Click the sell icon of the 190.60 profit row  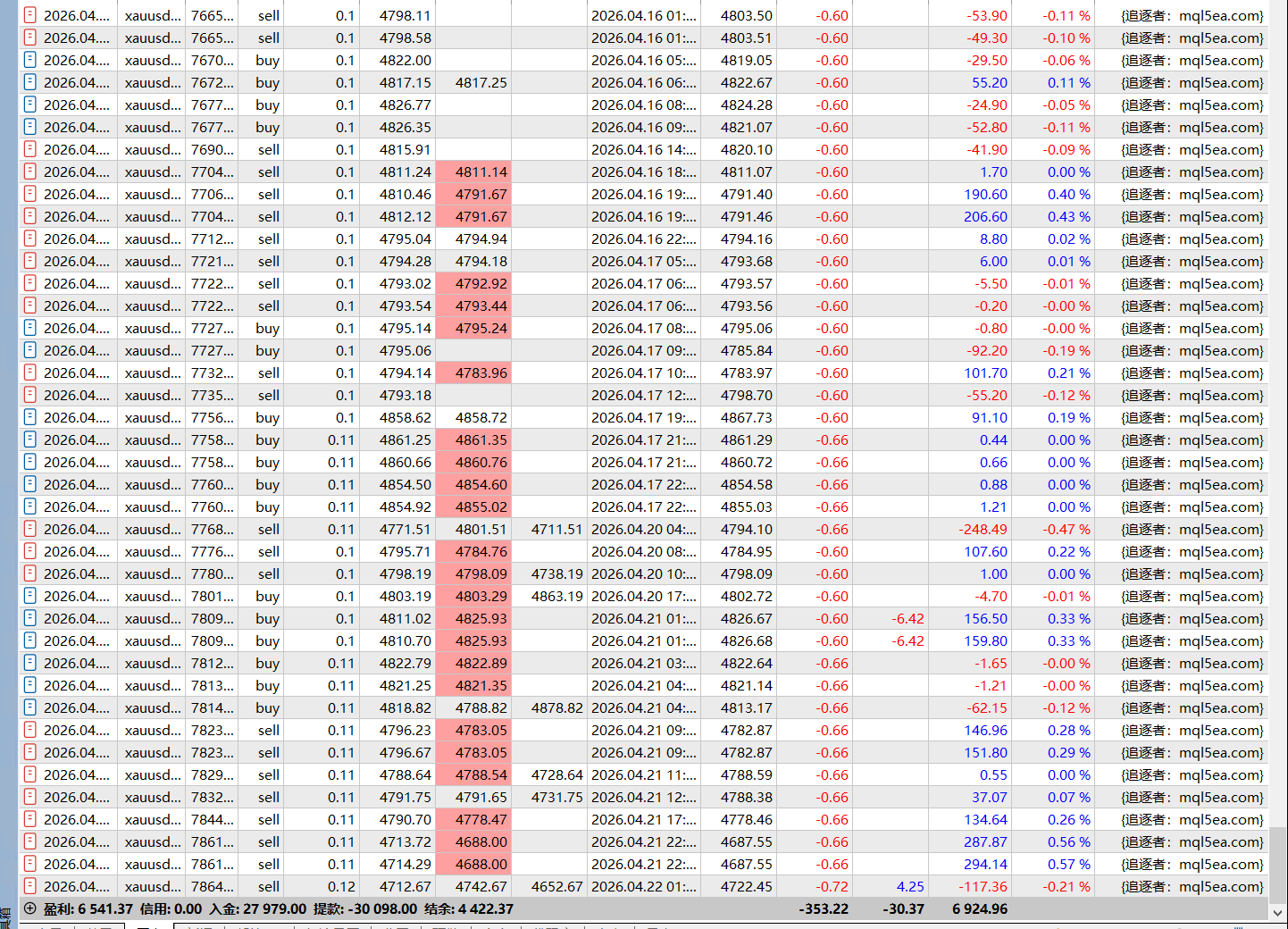29,194
